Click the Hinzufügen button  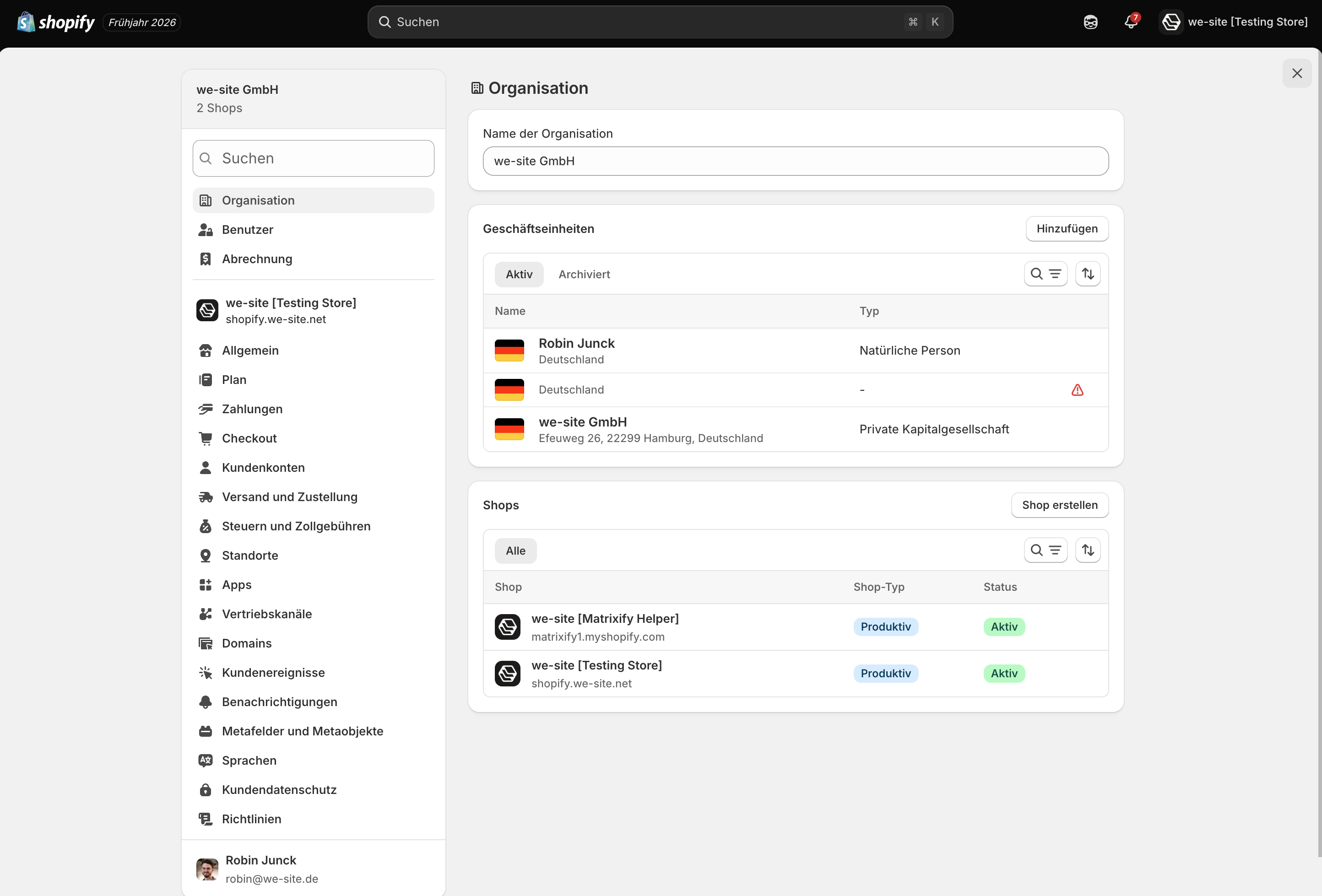coord(1067,228)
